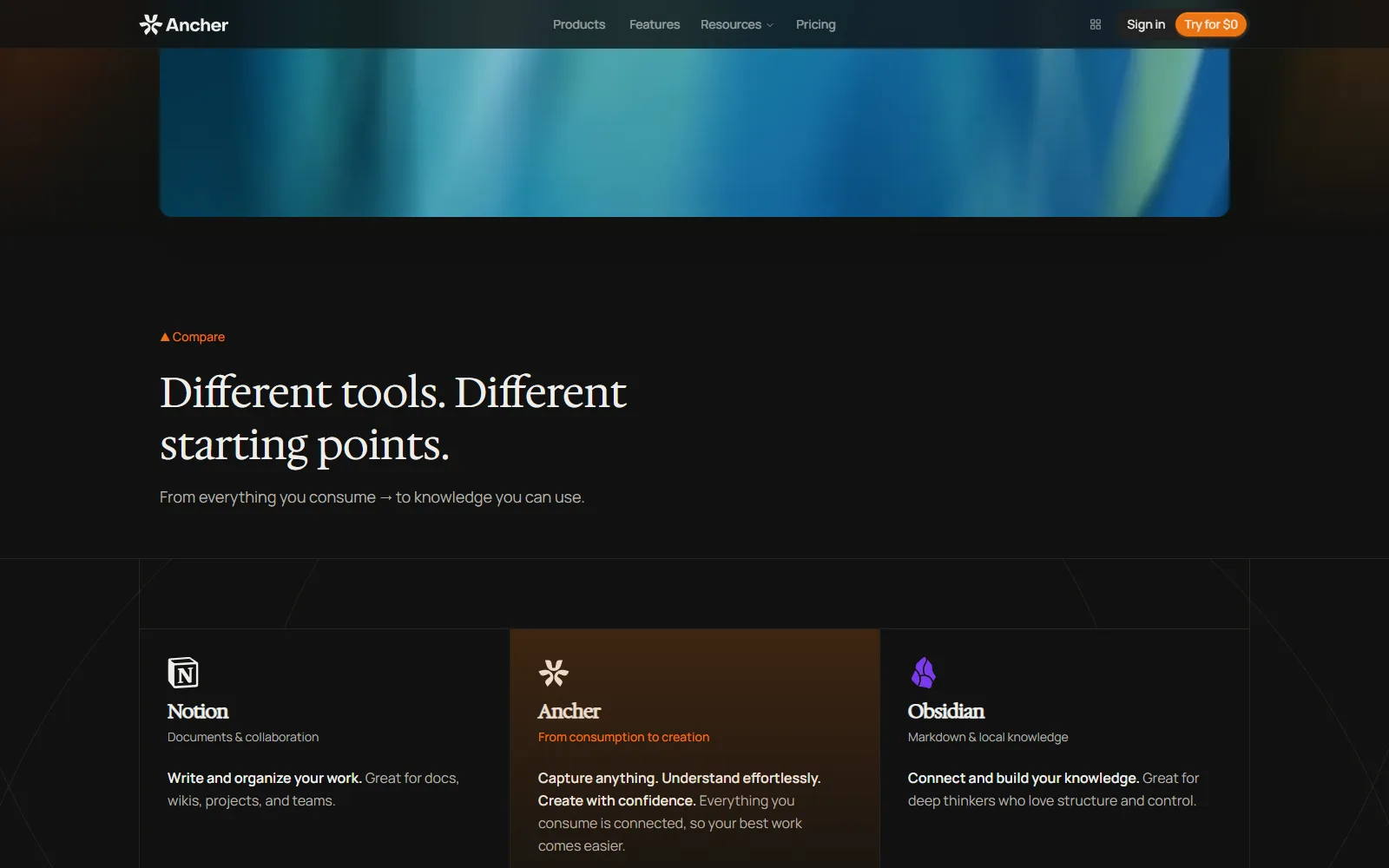Viewport: 1389px width, 868px height.
Task: Click 'Documents & collaboration' subtitle
Action: pos(243,737)
